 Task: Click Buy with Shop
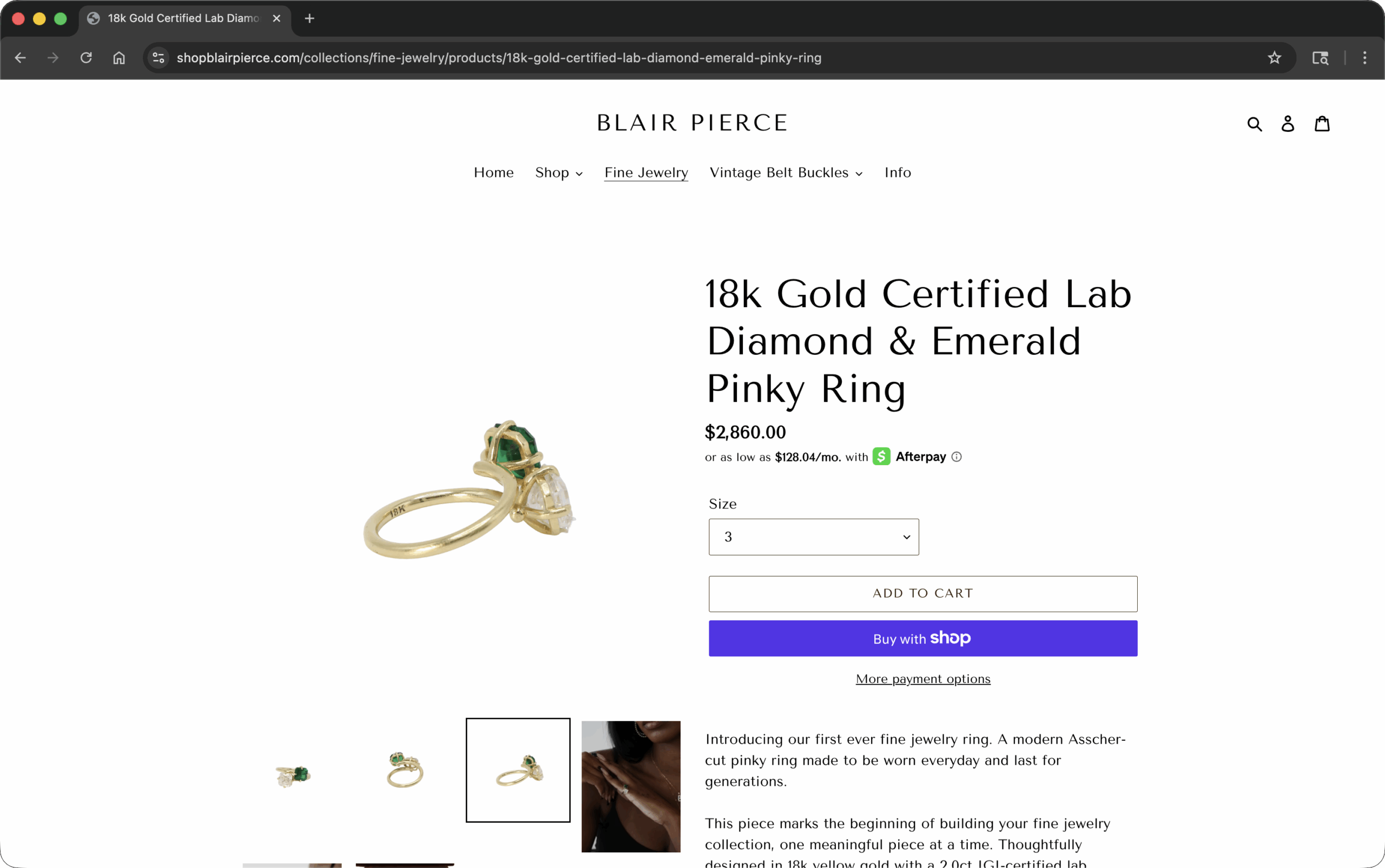pos(922,638)
